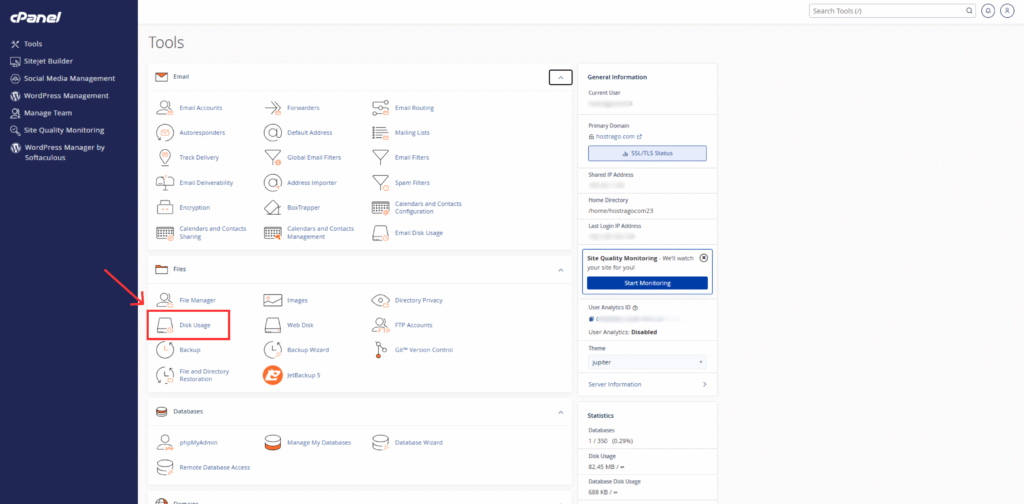
Task: Open WordPress Manager by Softaculous
Action: click(58, 152)
